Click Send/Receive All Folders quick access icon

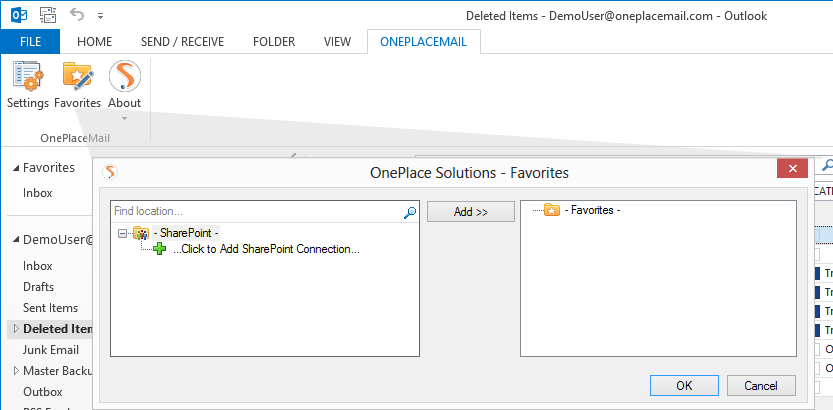47,14
